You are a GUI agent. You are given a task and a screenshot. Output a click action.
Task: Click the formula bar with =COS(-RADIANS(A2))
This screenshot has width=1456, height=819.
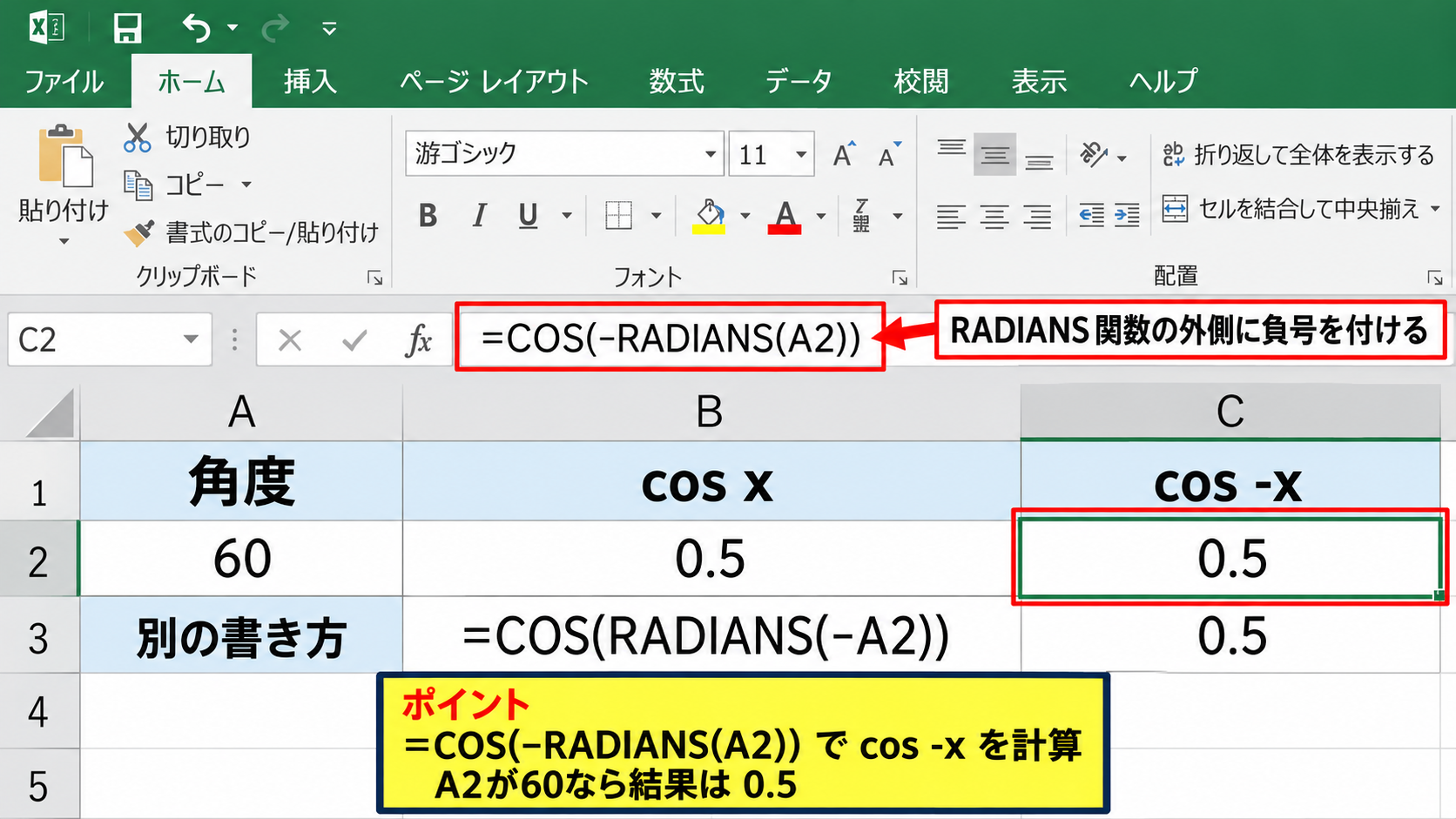coord(671,338)
